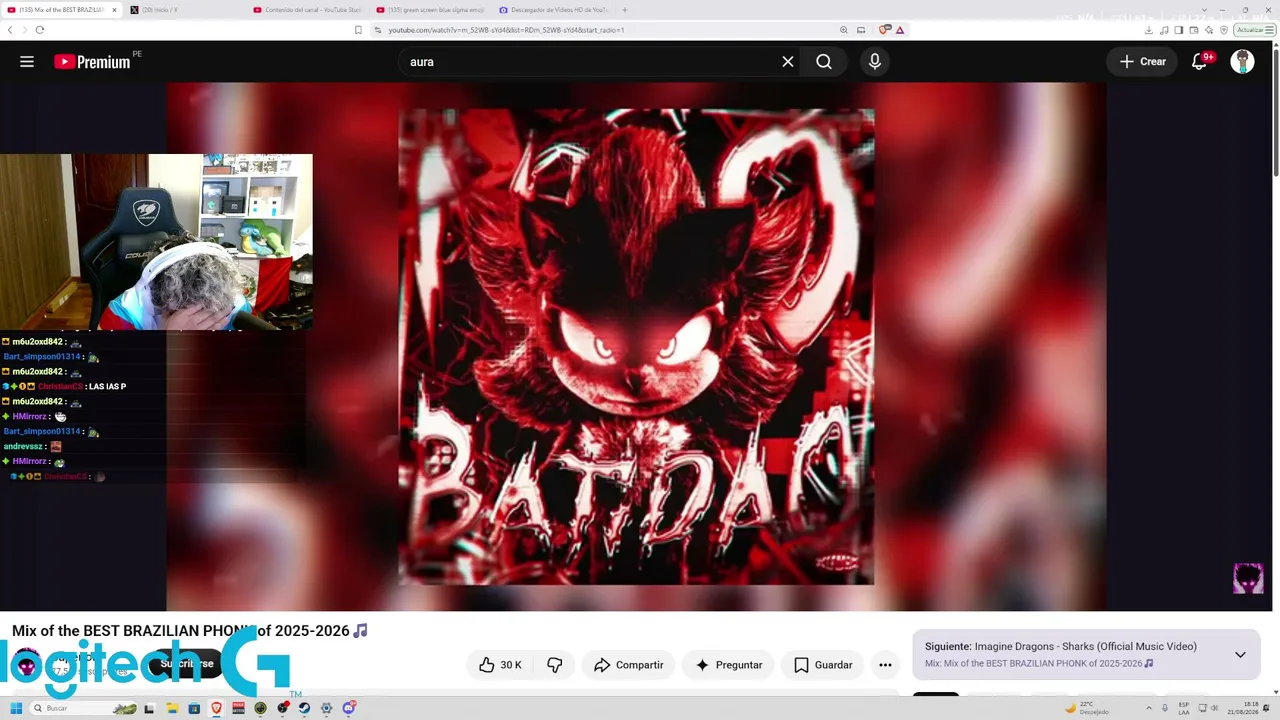This screenshot has height=720, width=1280.
Task: Click the magnifier search button
Action: point(823,62)
